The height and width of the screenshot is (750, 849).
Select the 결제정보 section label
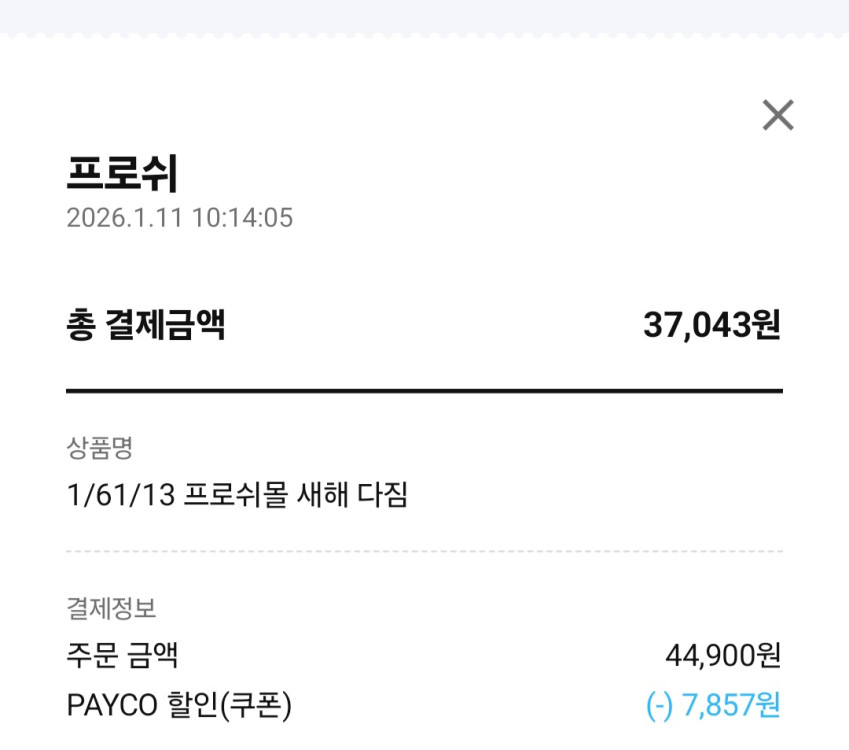tap(111, 607)
